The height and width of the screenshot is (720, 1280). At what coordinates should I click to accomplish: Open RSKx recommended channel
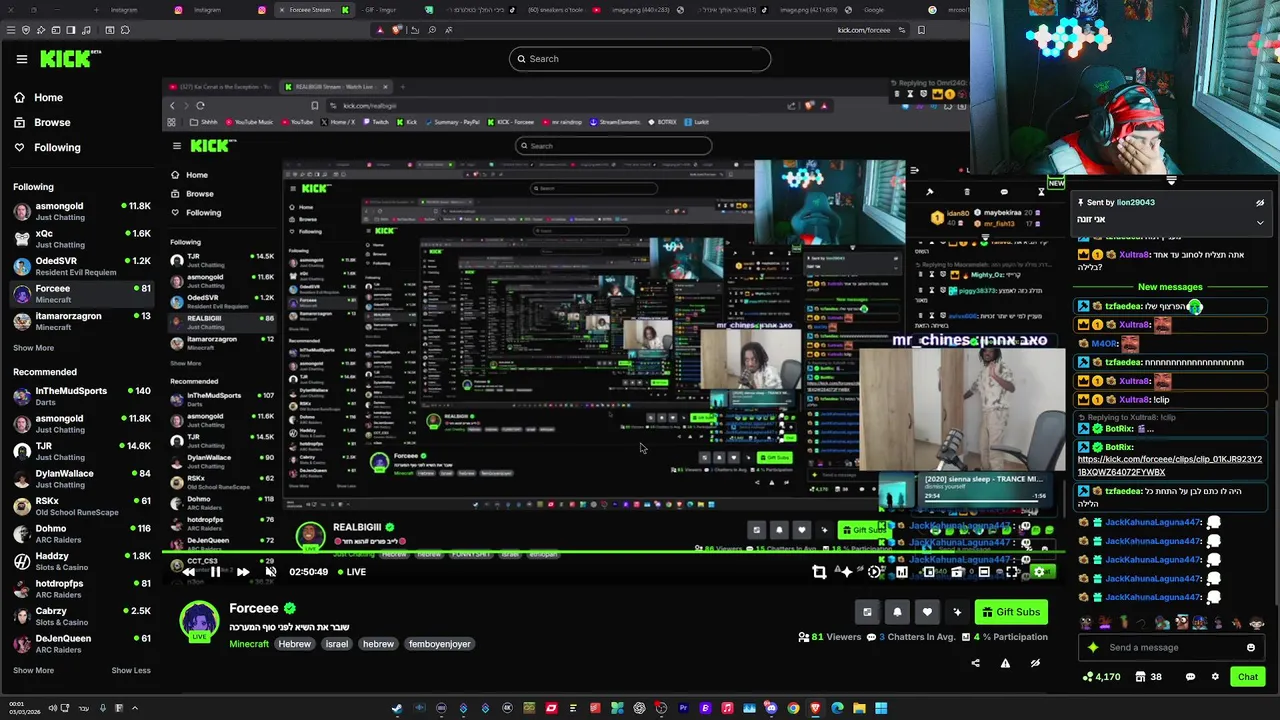click(80, 506)
